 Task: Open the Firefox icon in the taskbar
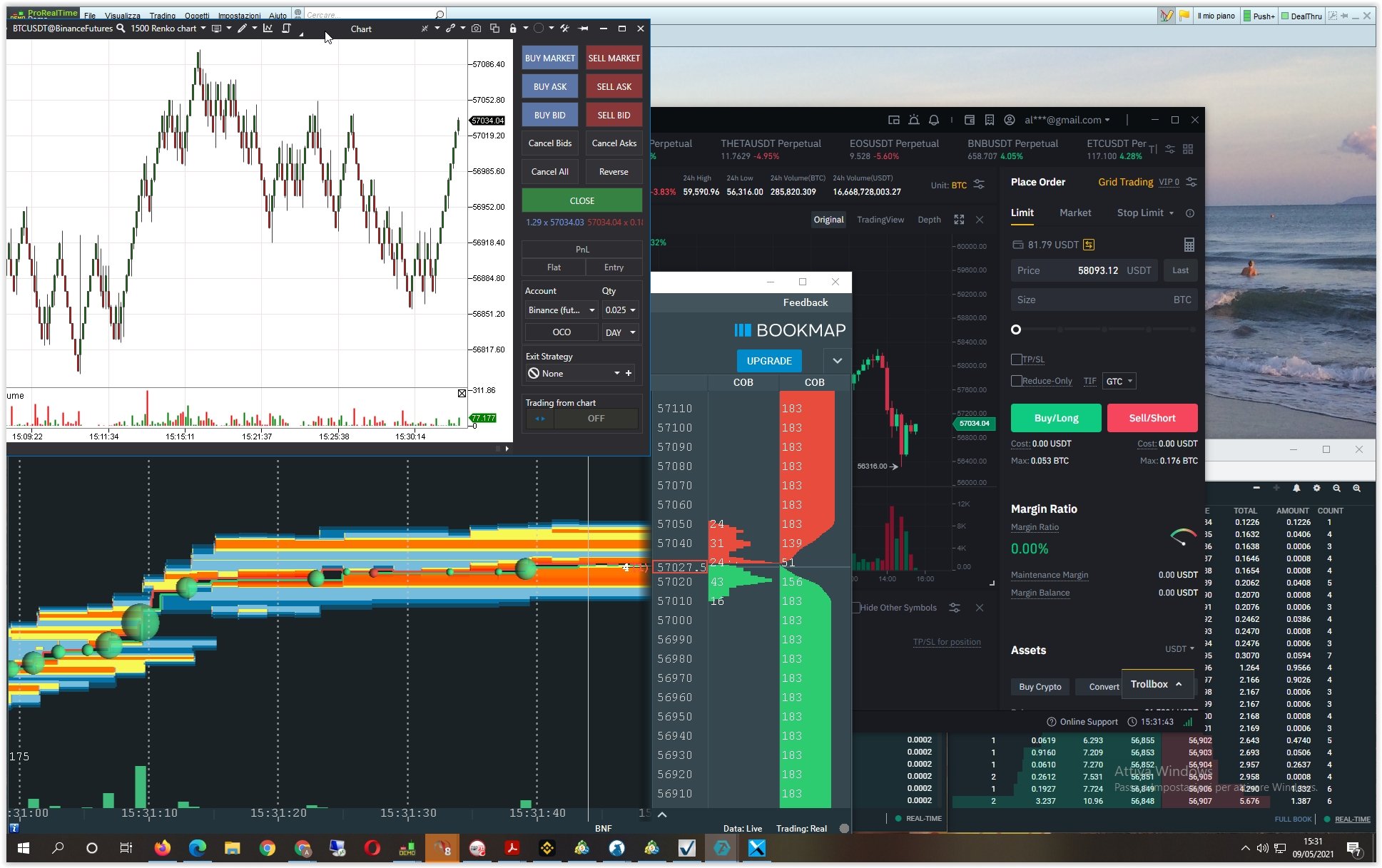pyautogui.click(x=163, y=848)
